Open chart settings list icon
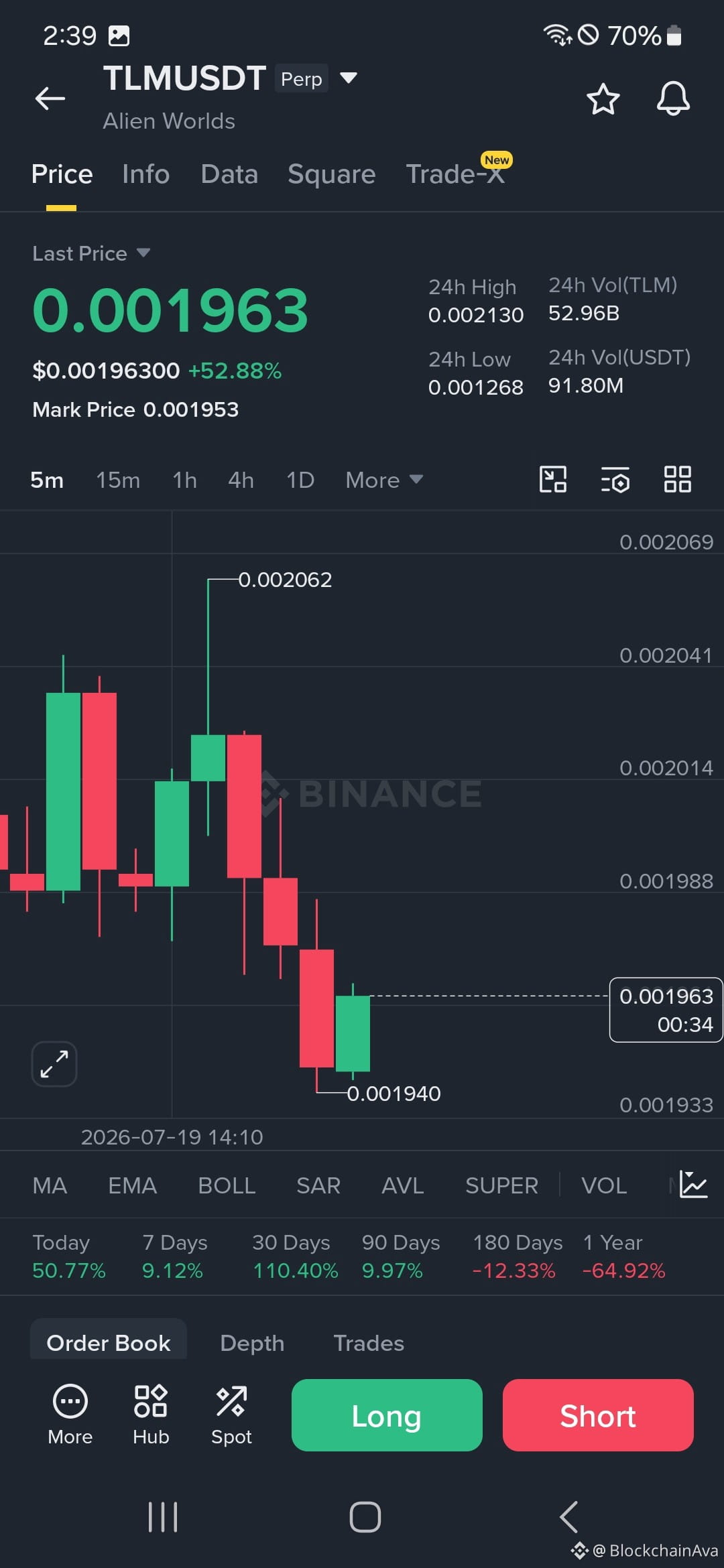This screenshot has height=1568, width=724. pos(615,480)
